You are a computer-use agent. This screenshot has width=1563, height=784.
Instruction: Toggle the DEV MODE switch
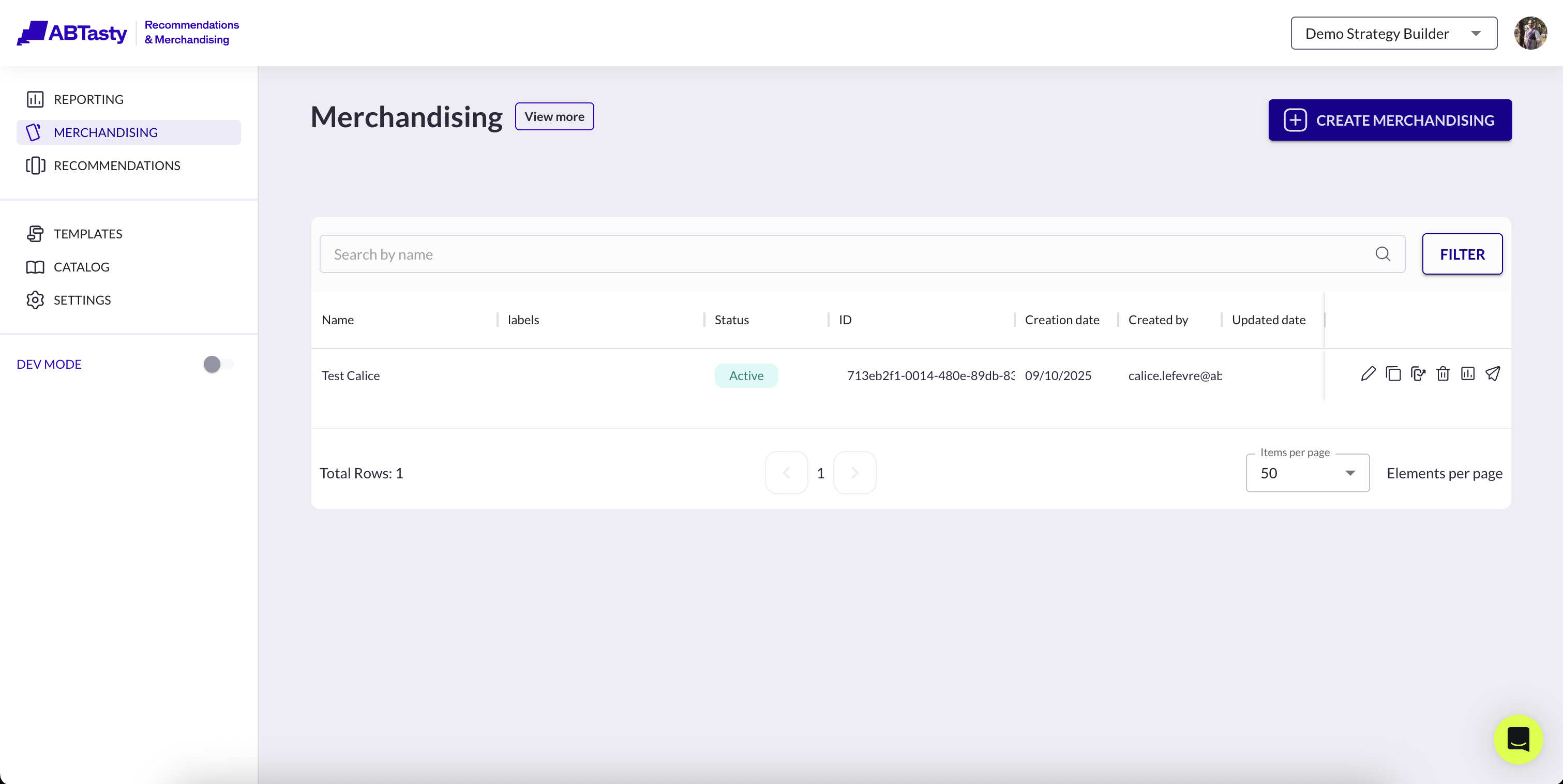(218, 364)
